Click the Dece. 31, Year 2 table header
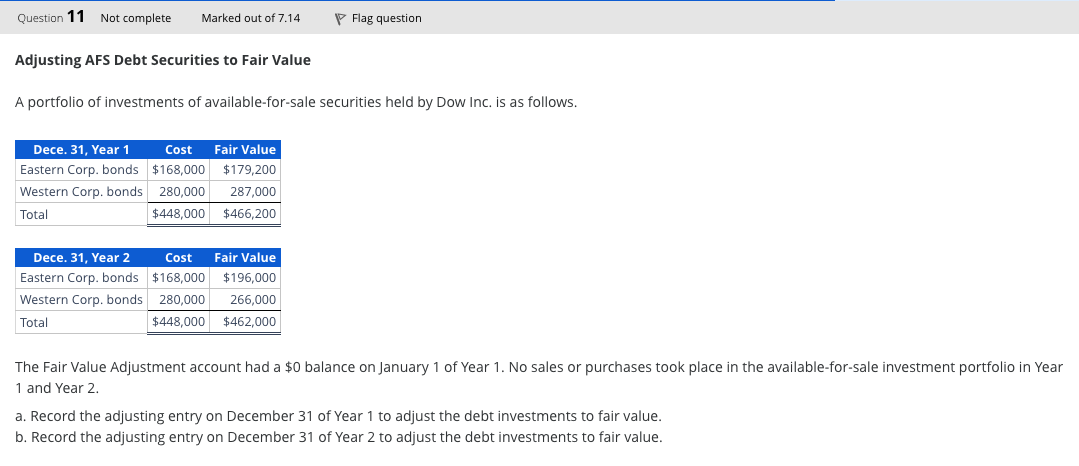 coord(82,257)
